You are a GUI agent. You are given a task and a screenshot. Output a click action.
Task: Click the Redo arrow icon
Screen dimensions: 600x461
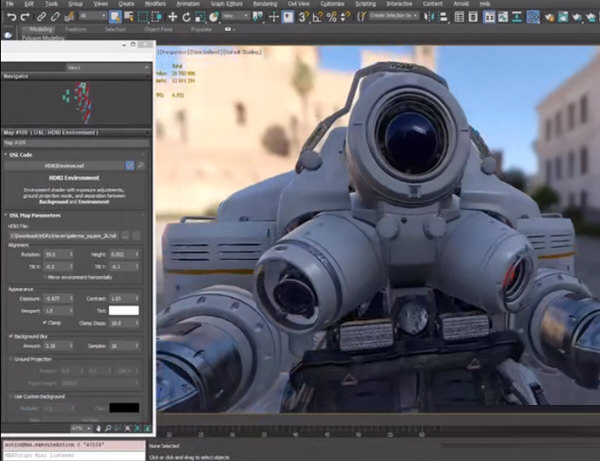(25, 17)
